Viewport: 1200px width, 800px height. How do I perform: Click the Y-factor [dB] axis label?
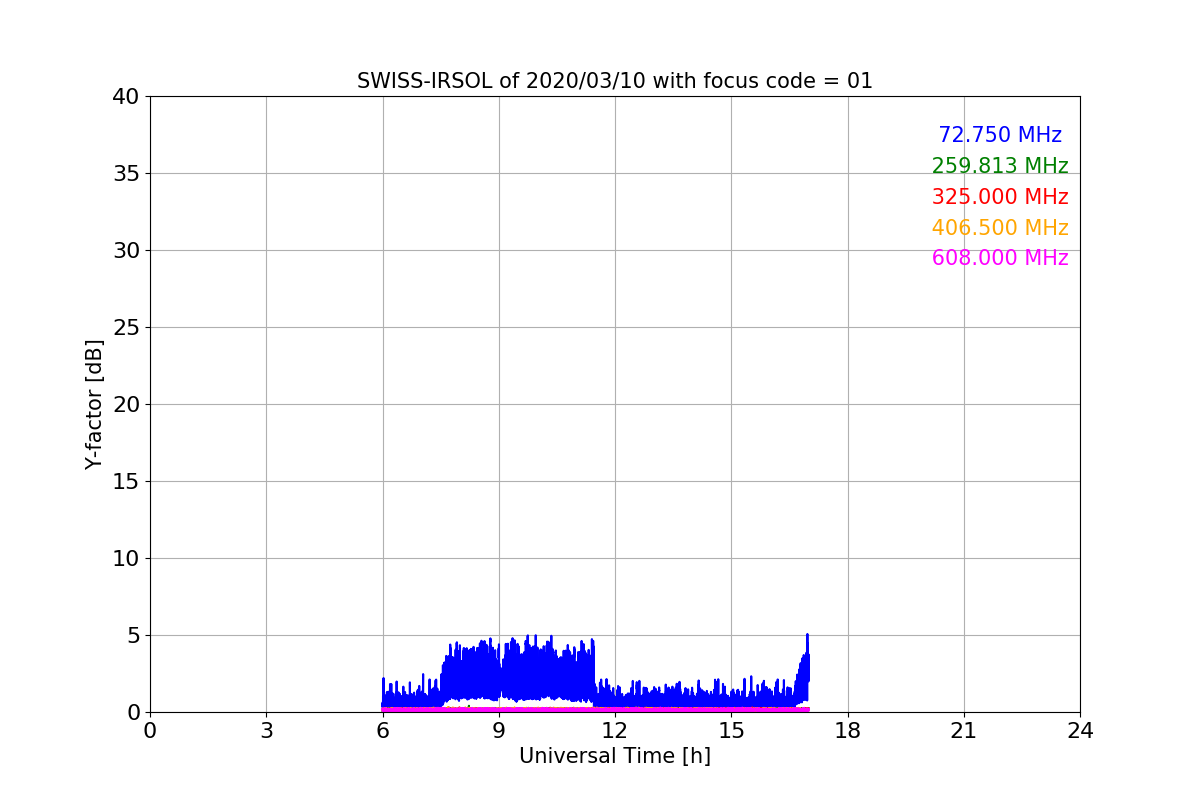click(94, 404)
